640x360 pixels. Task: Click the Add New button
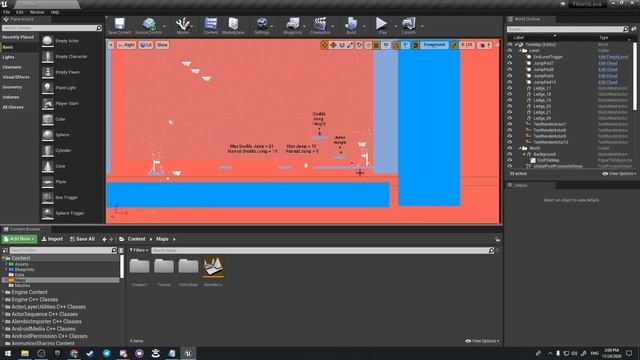click(19, 239)
